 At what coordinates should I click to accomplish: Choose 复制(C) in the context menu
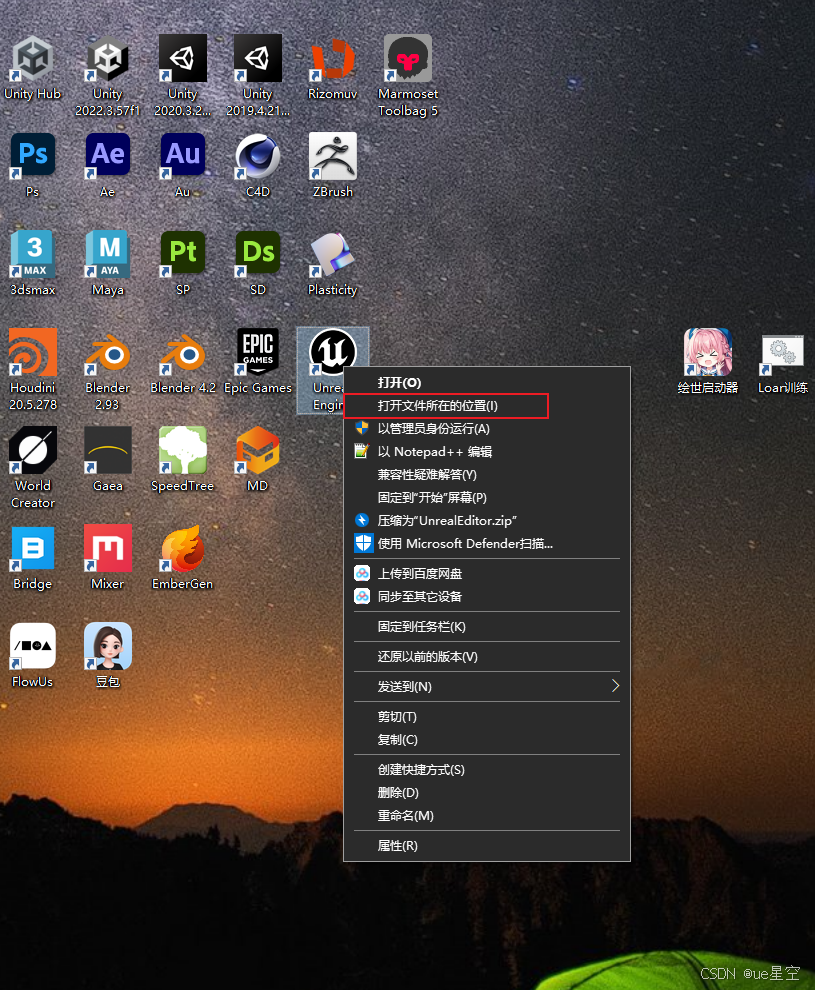click(487, 739)
